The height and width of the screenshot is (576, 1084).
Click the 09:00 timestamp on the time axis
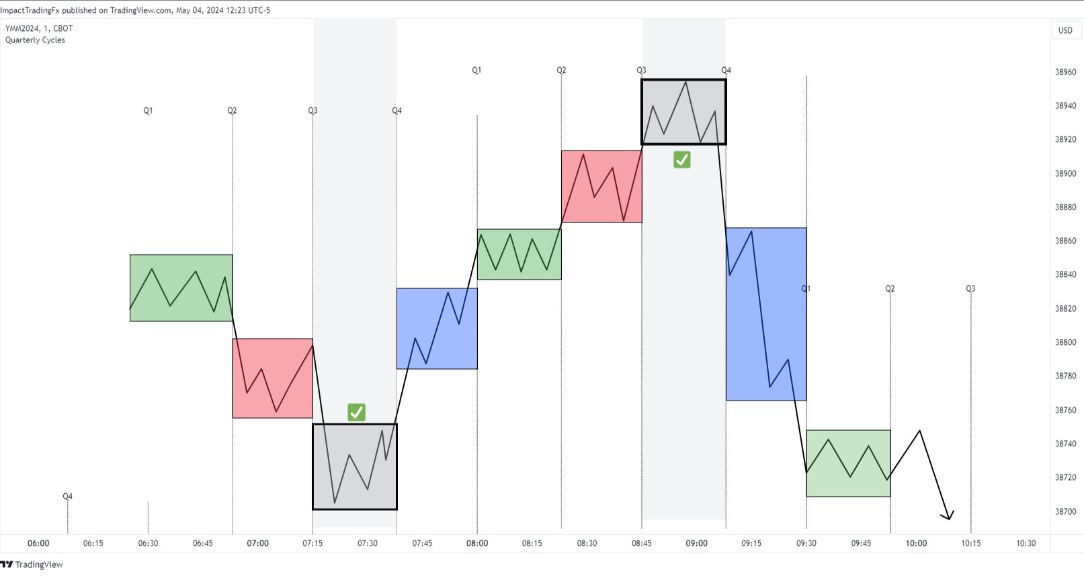696,543
